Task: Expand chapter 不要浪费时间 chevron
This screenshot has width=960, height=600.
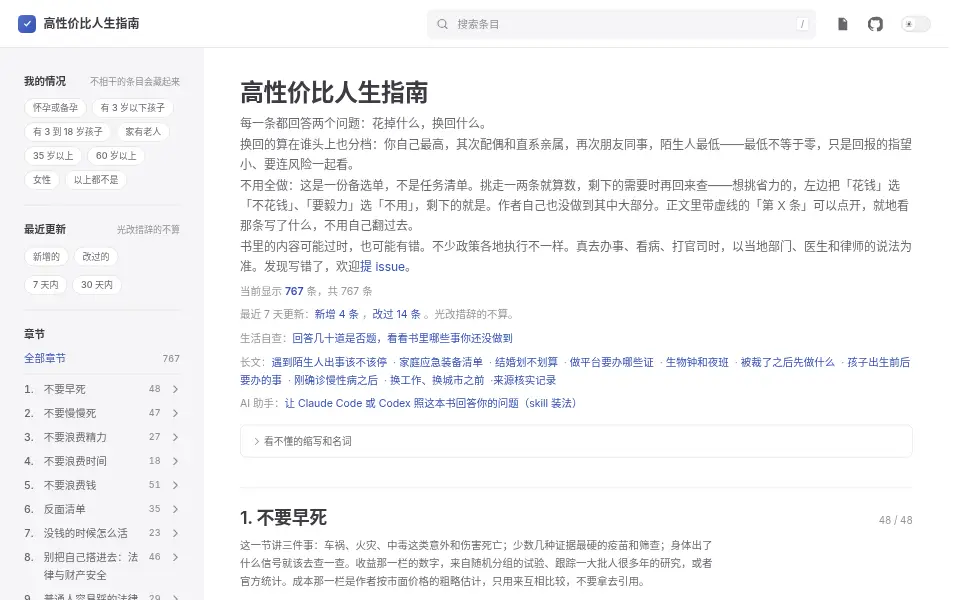Action: click(x=176, y=461)
